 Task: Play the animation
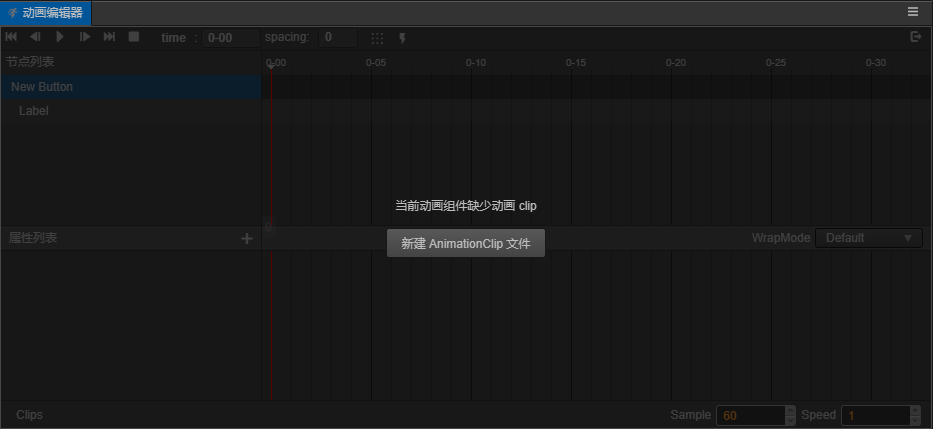coord(60,37)
